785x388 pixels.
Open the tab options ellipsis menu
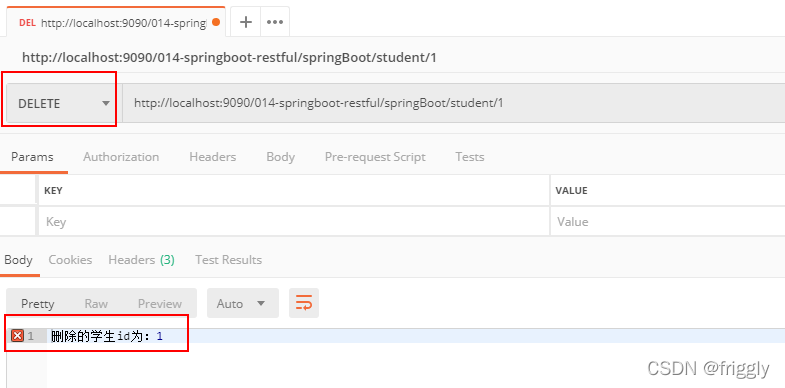275,22
